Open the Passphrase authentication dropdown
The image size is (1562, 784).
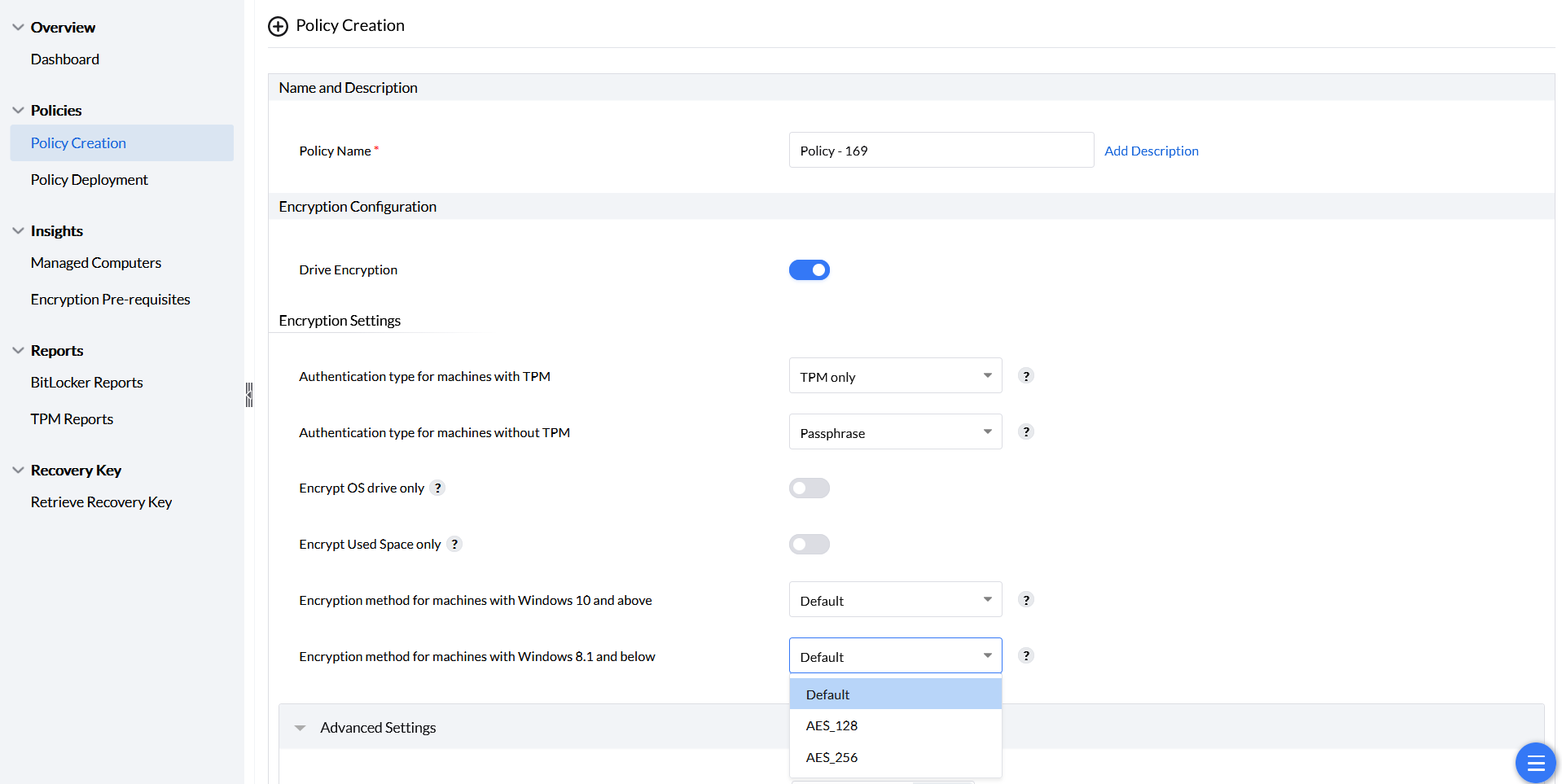coord(895,432)
